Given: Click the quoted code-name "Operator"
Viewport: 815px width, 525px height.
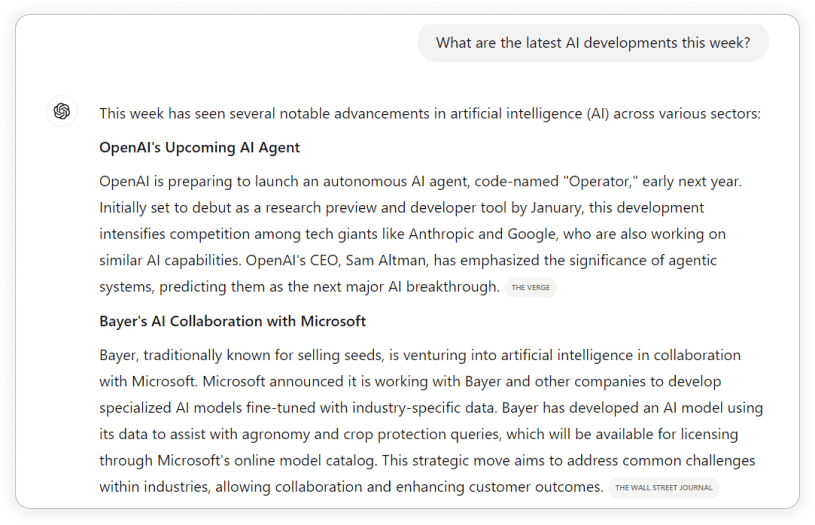Looking at the screenshot, I should click(x=602, y=182).
